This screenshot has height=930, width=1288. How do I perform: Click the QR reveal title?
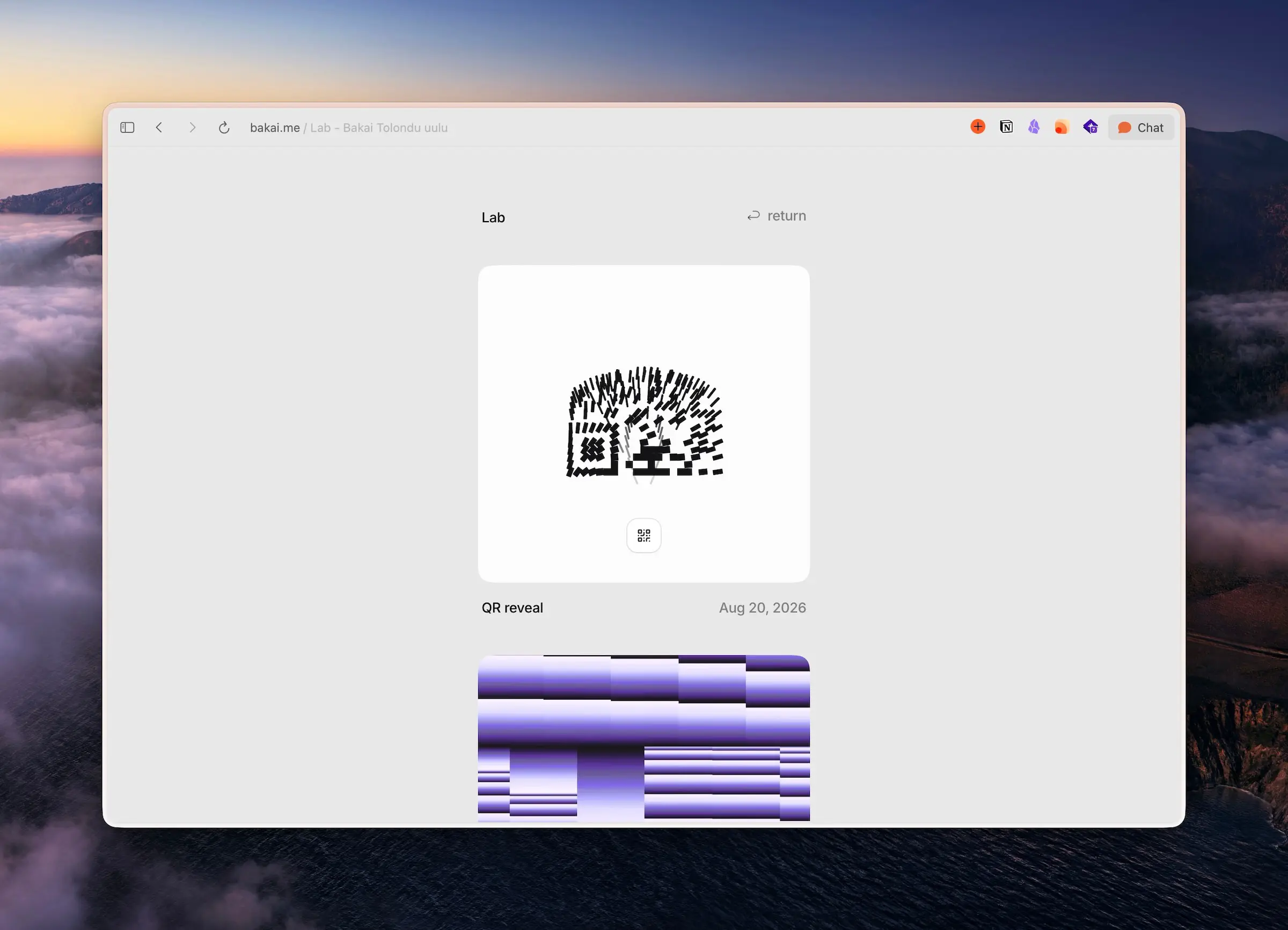pos(512,608)
